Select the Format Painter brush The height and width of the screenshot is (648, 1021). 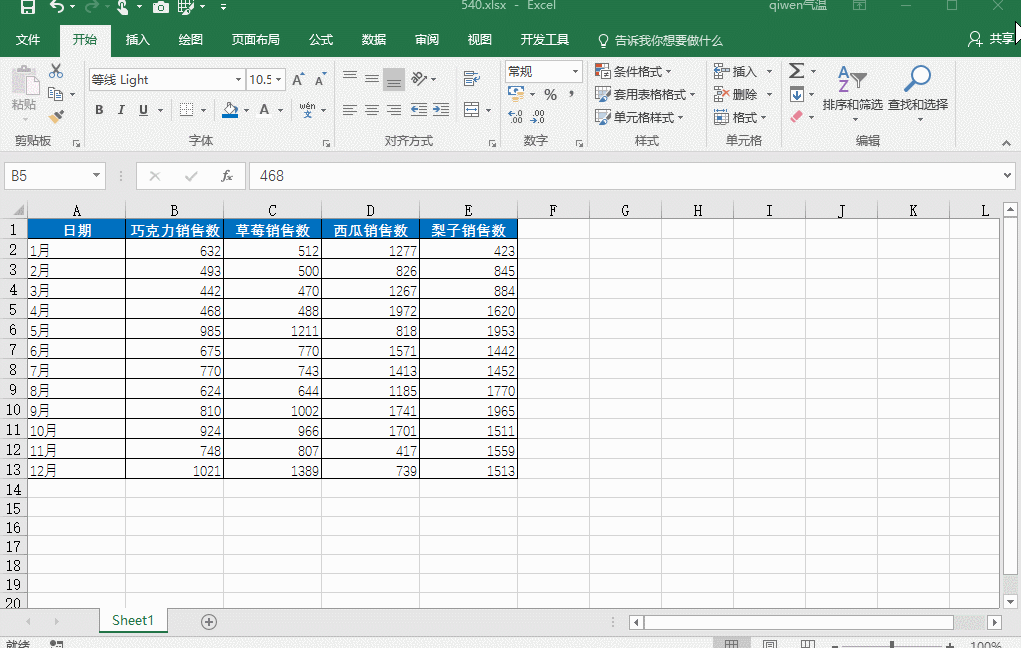point(56,117)
